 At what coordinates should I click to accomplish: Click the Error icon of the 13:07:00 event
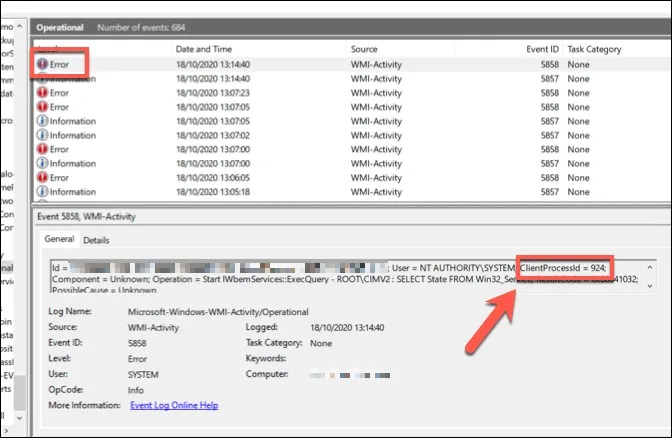[42, 149]
